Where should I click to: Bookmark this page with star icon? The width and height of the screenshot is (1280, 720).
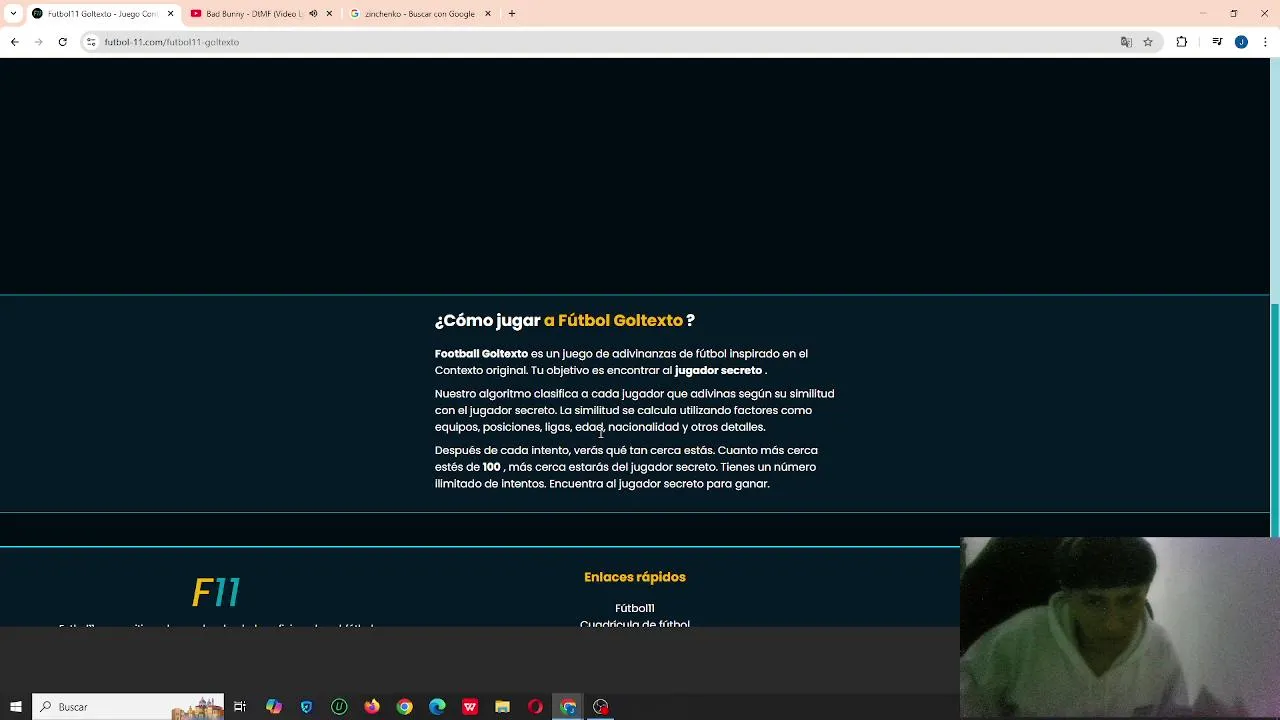click(x=1148, y=42)
